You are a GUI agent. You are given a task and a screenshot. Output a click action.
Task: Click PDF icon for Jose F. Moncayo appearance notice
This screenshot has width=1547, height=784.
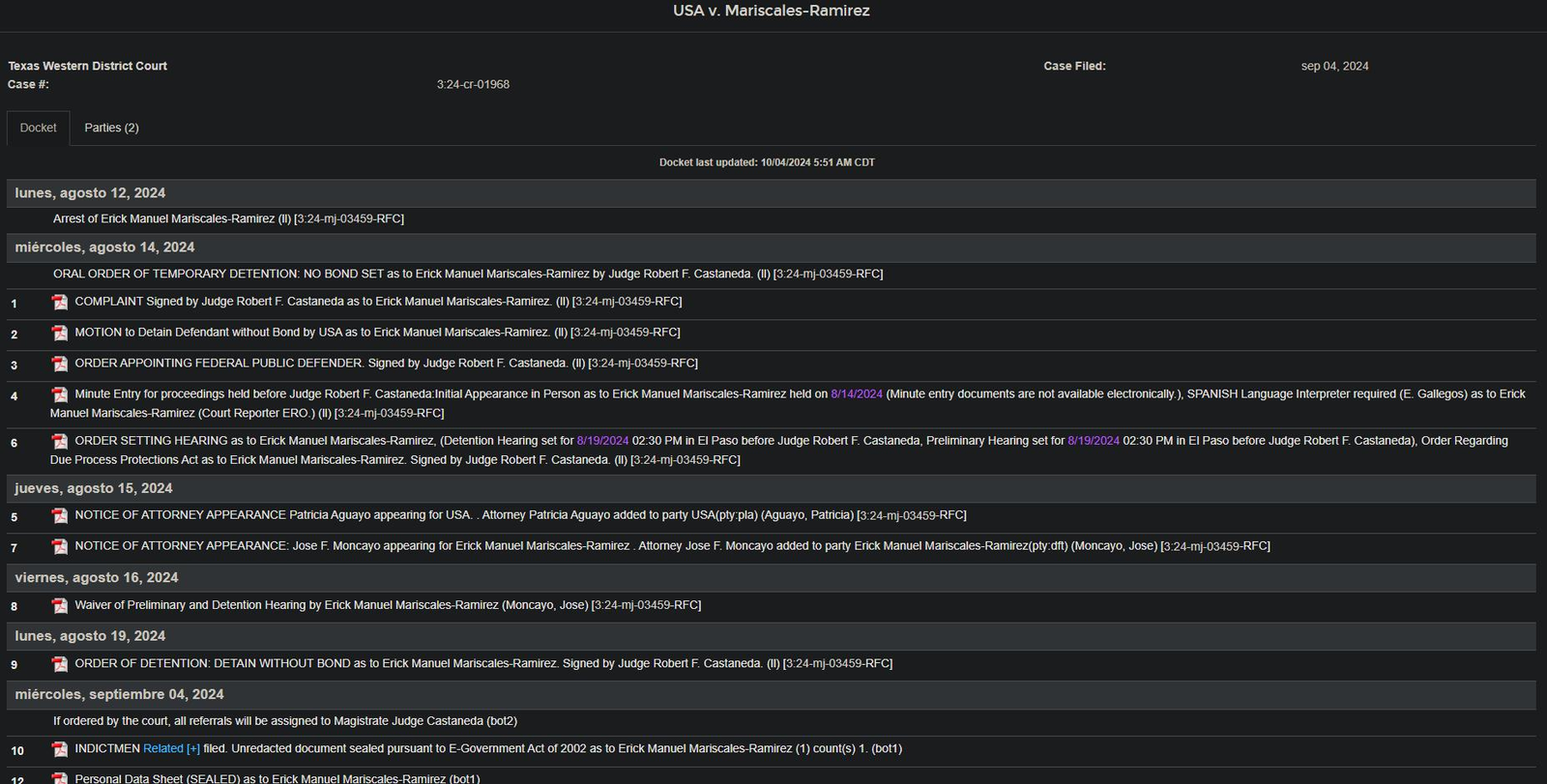tap(60, 547)
